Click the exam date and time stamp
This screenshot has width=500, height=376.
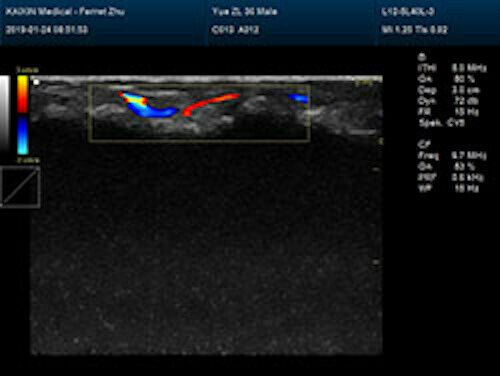[47, 30]
